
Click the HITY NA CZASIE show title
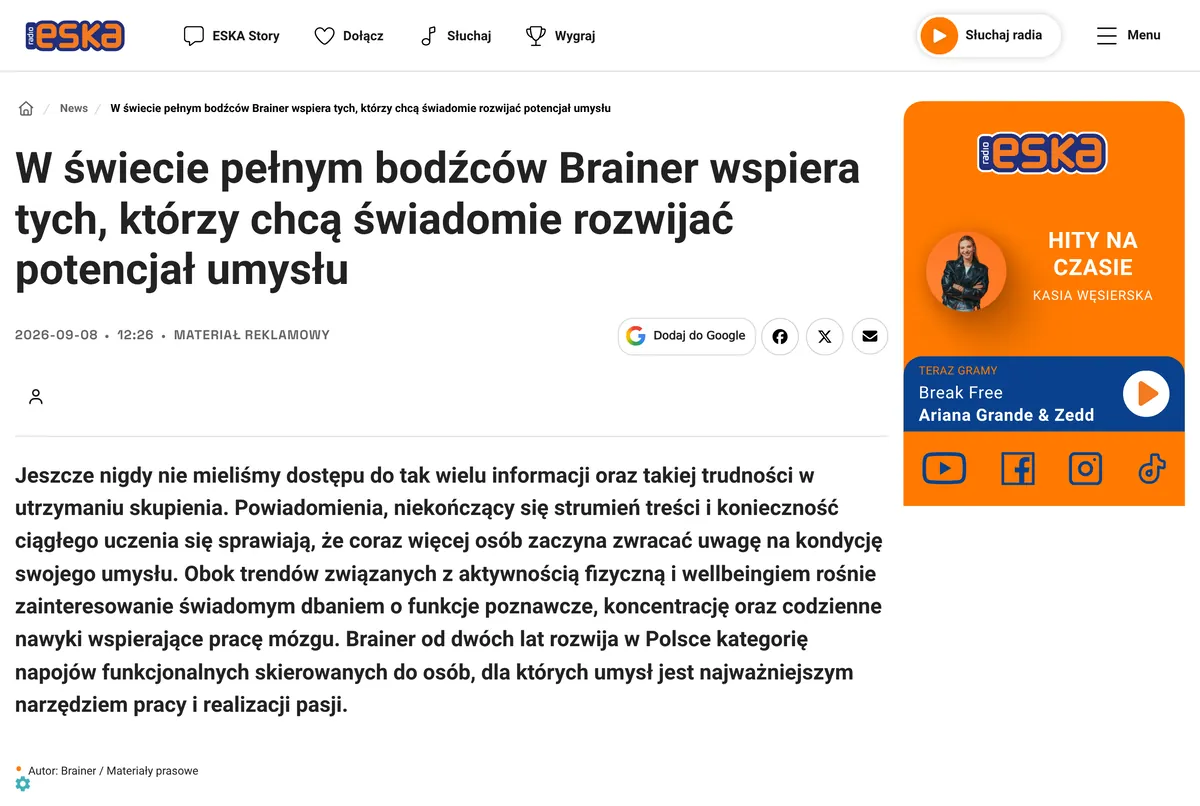click(1092, 254)
